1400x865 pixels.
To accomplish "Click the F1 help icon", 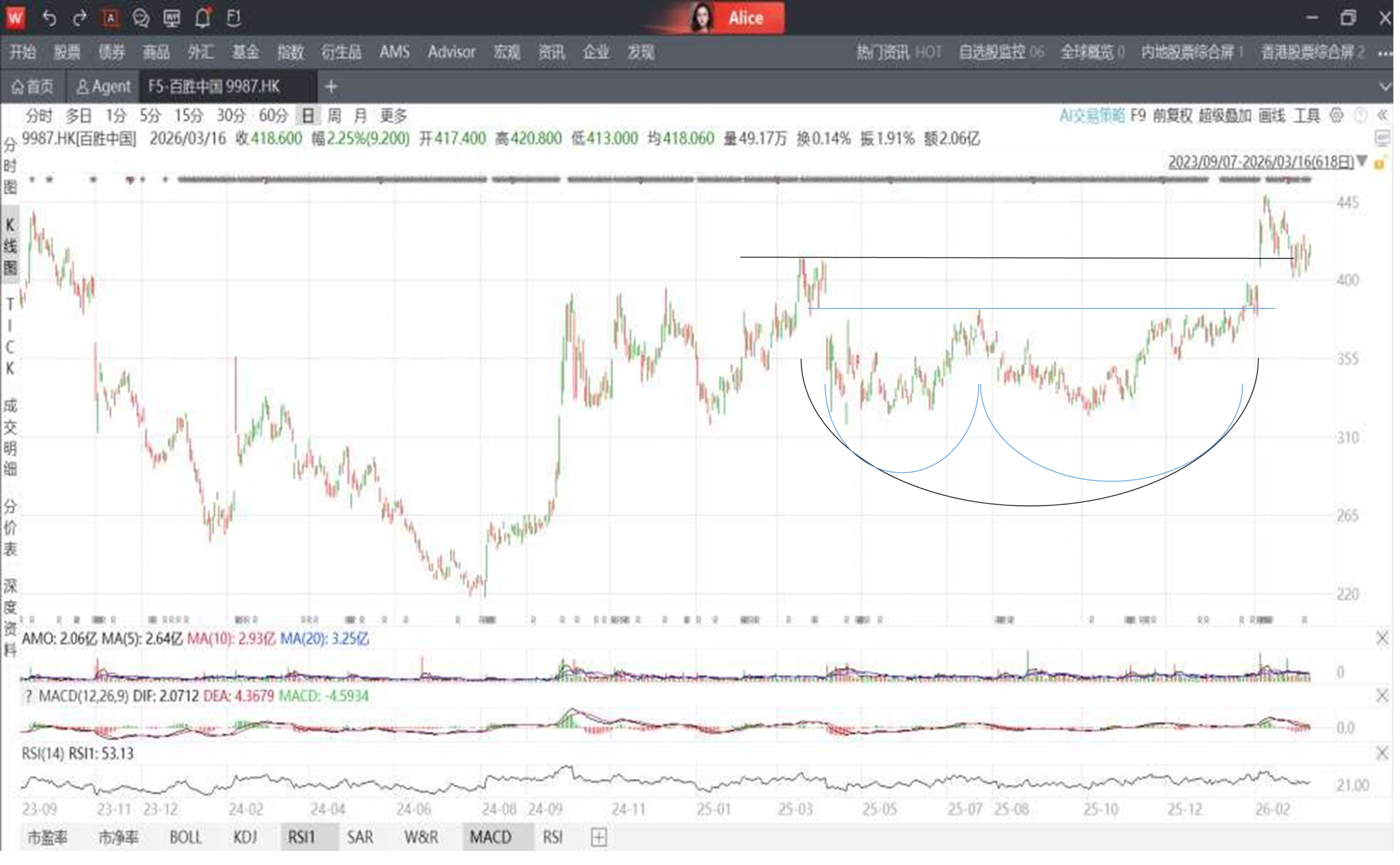I will click(234, 18).
